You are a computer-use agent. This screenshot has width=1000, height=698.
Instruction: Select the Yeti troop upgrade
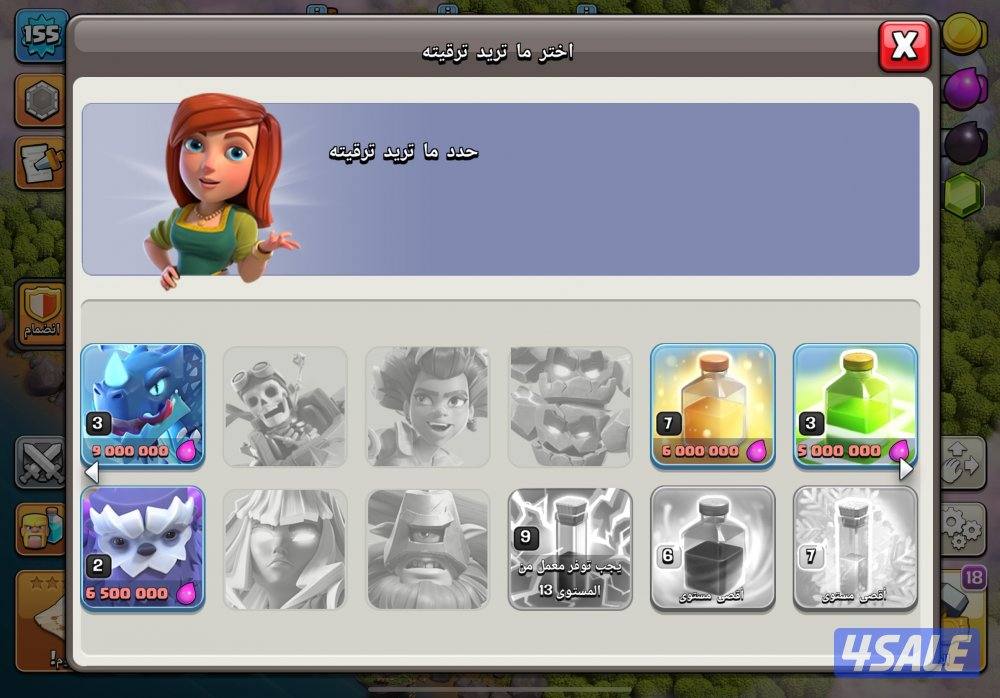142,548
